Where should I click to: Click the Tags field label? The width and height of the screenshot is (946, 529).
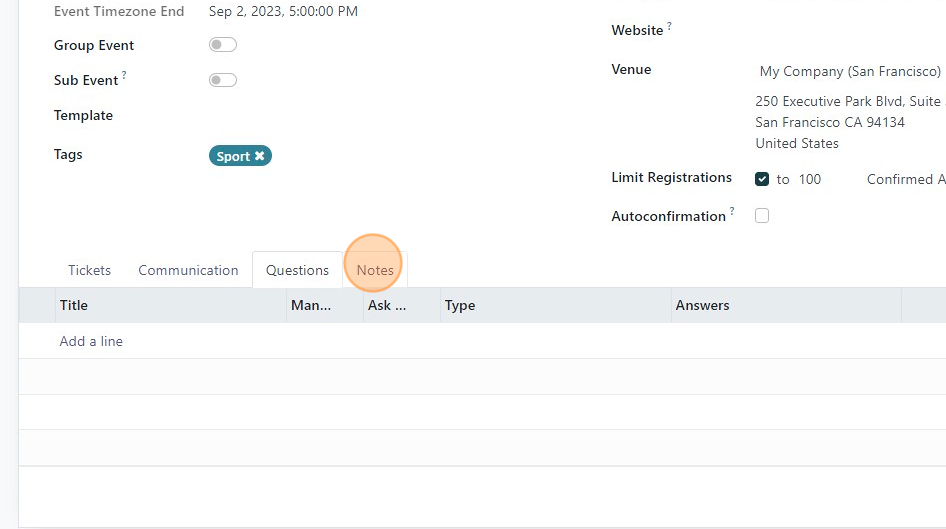pyautogui.click(x=68, y=154)
